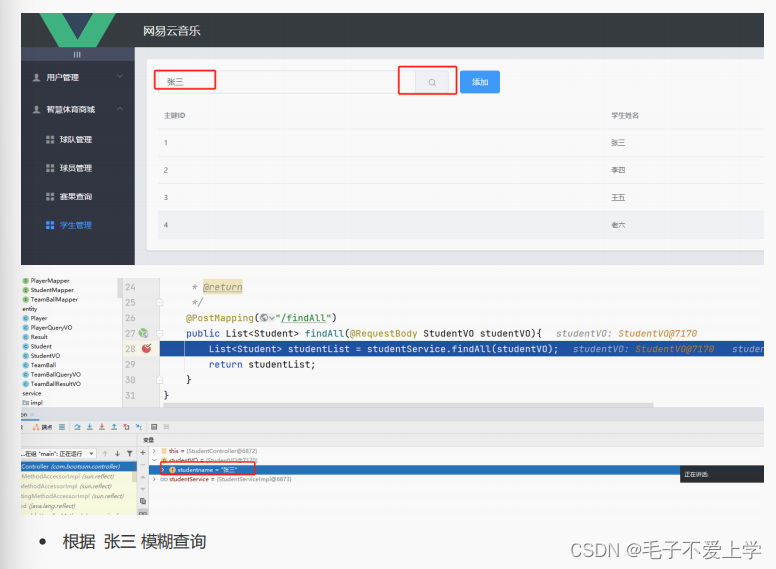Click the Step Out debugger icon
The width and height of the screenshot is (776, 569).
point(114,427)
